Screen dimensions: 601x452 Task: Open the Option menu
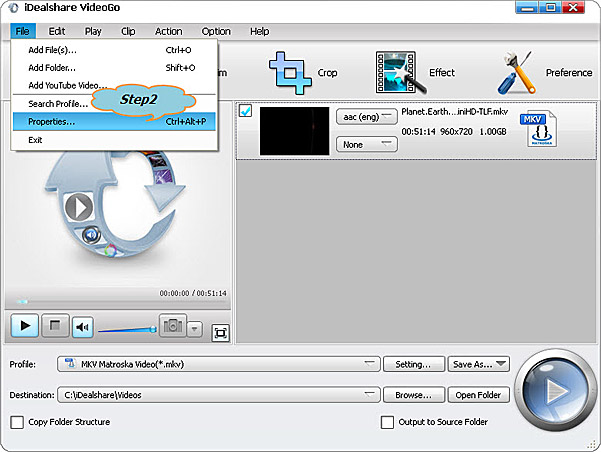click(x=216, y=31)
